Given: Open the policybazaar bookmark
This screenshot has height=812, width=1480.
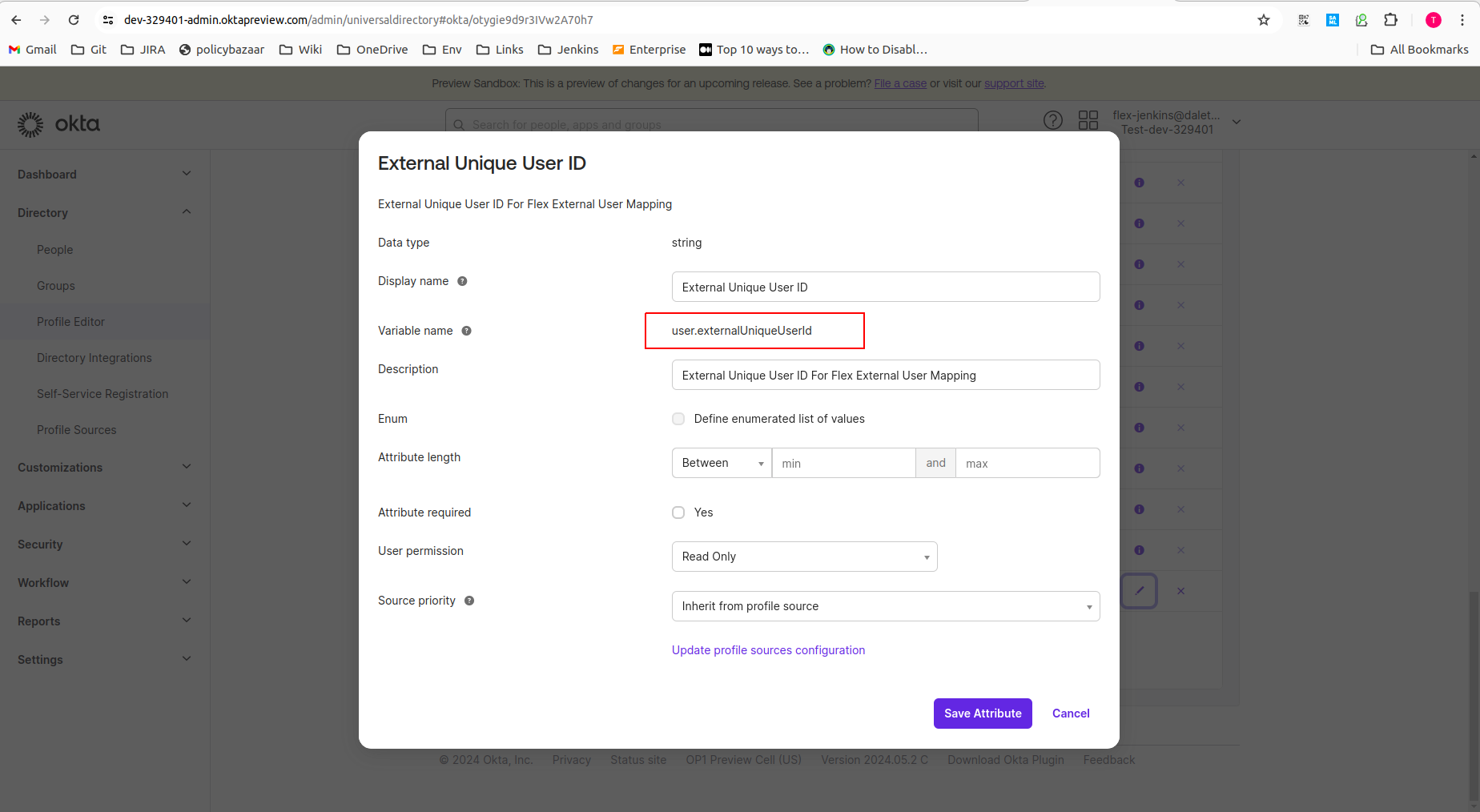Looking at the screenshot, I should point(222,50).
